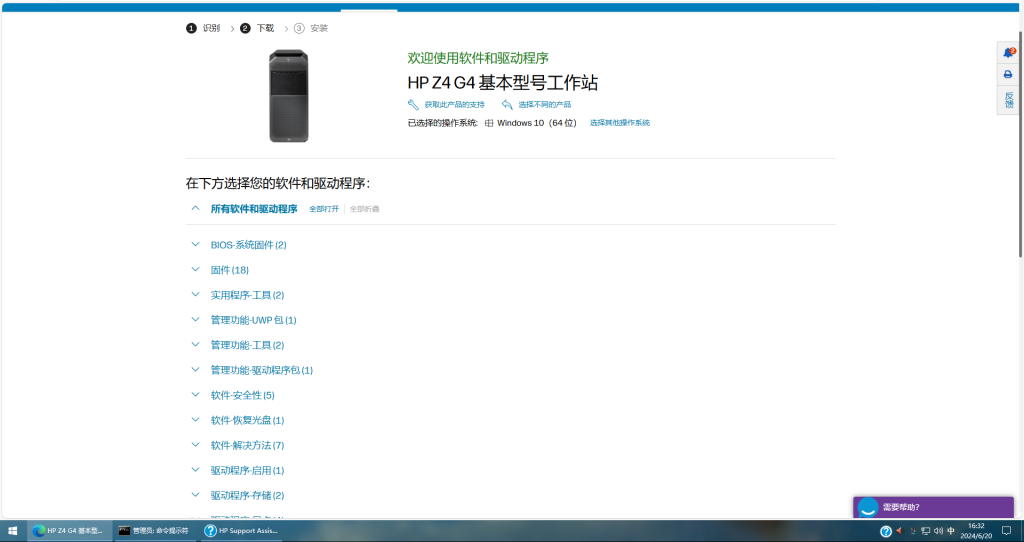Open the clock showing 16:32
The width and height of the screenshot is (1024, 542).
(x=976, y=530)
